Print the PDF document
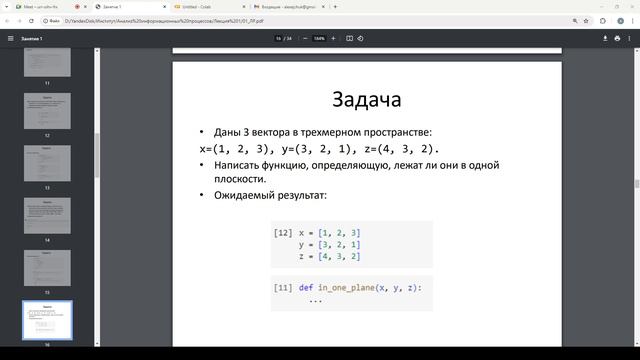This screenshot has width=640, height=360. point(617,38)
